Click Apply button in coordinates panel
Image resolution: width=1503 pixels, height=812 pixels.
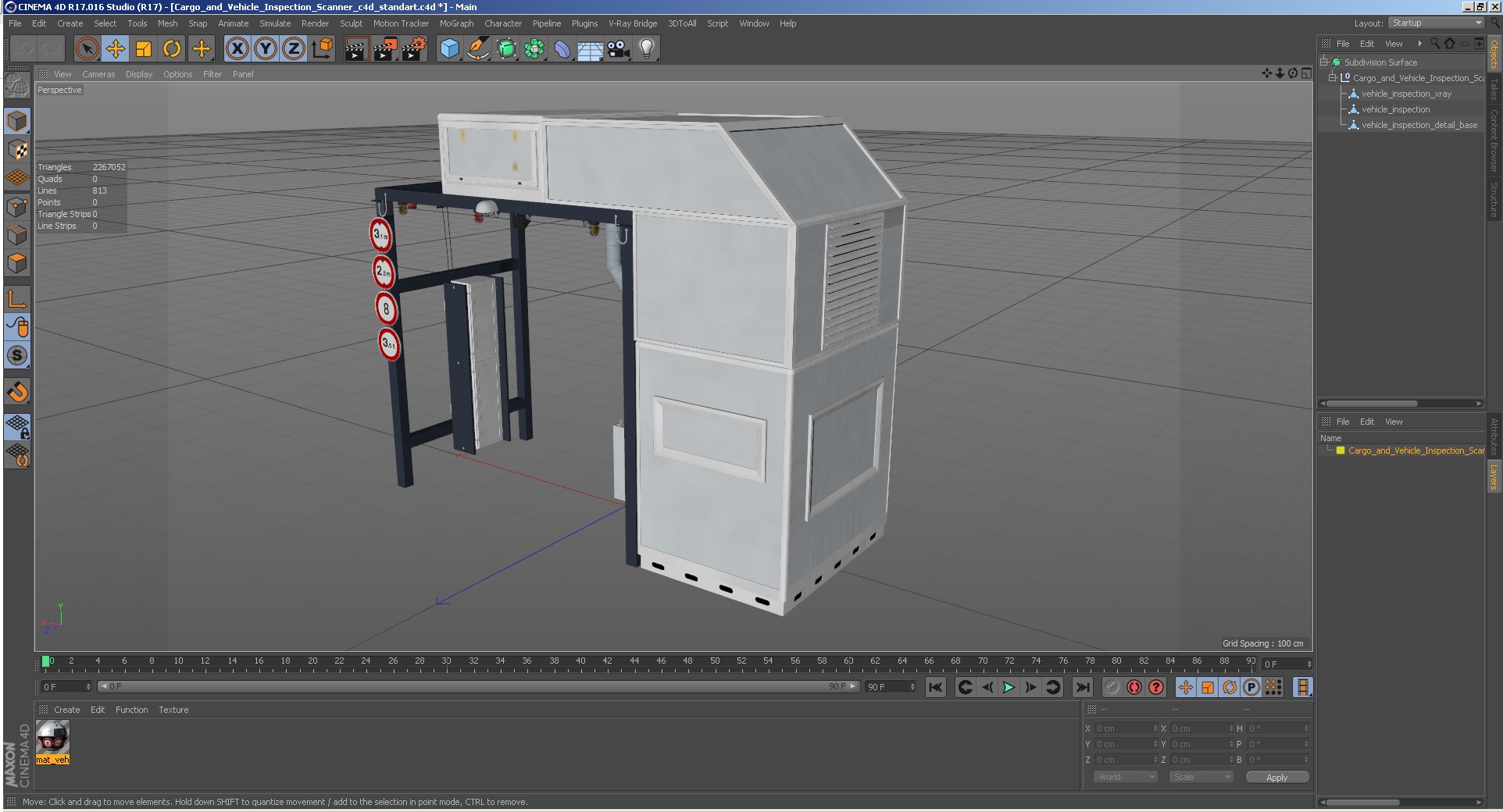(x=1276, y=777)
